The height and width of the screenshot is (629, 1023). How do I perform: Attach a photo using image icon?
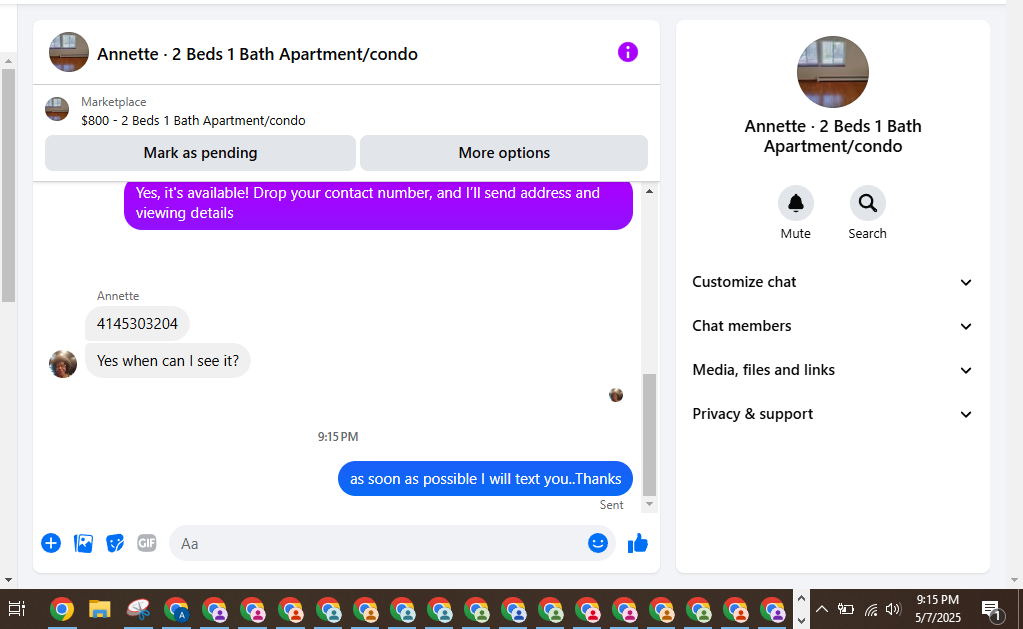pos(84,543)
